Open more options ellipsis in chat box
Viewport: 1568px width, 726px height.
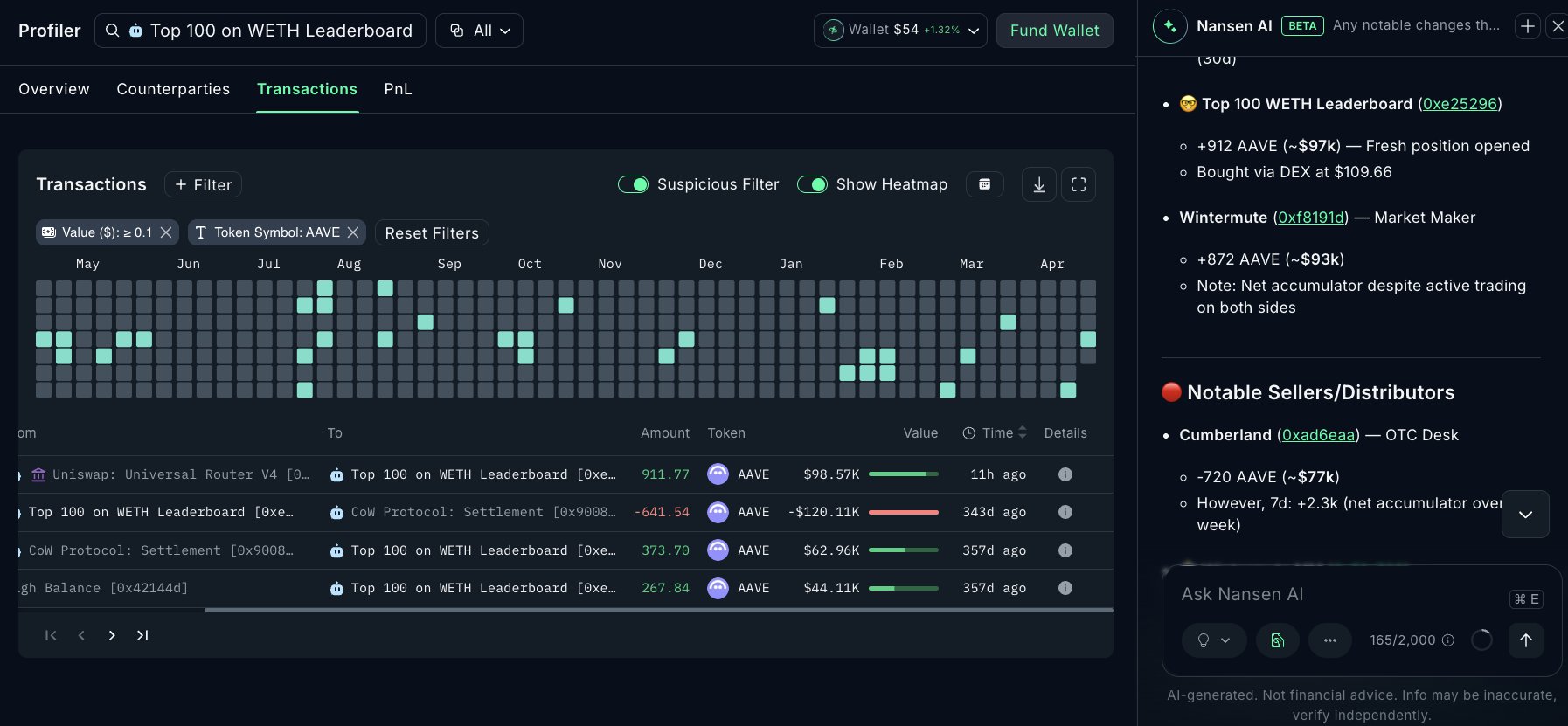[x=1329, y=640]
